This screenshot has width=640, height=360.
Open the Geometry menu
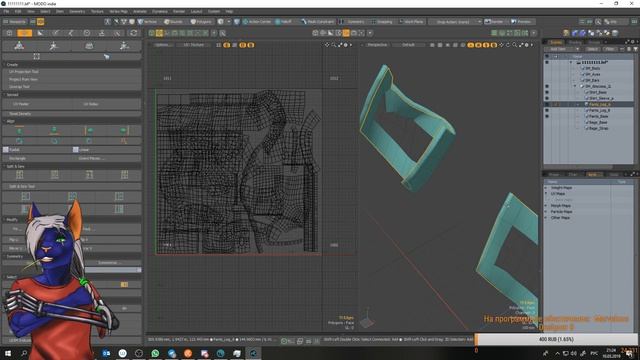click(77, 11)
